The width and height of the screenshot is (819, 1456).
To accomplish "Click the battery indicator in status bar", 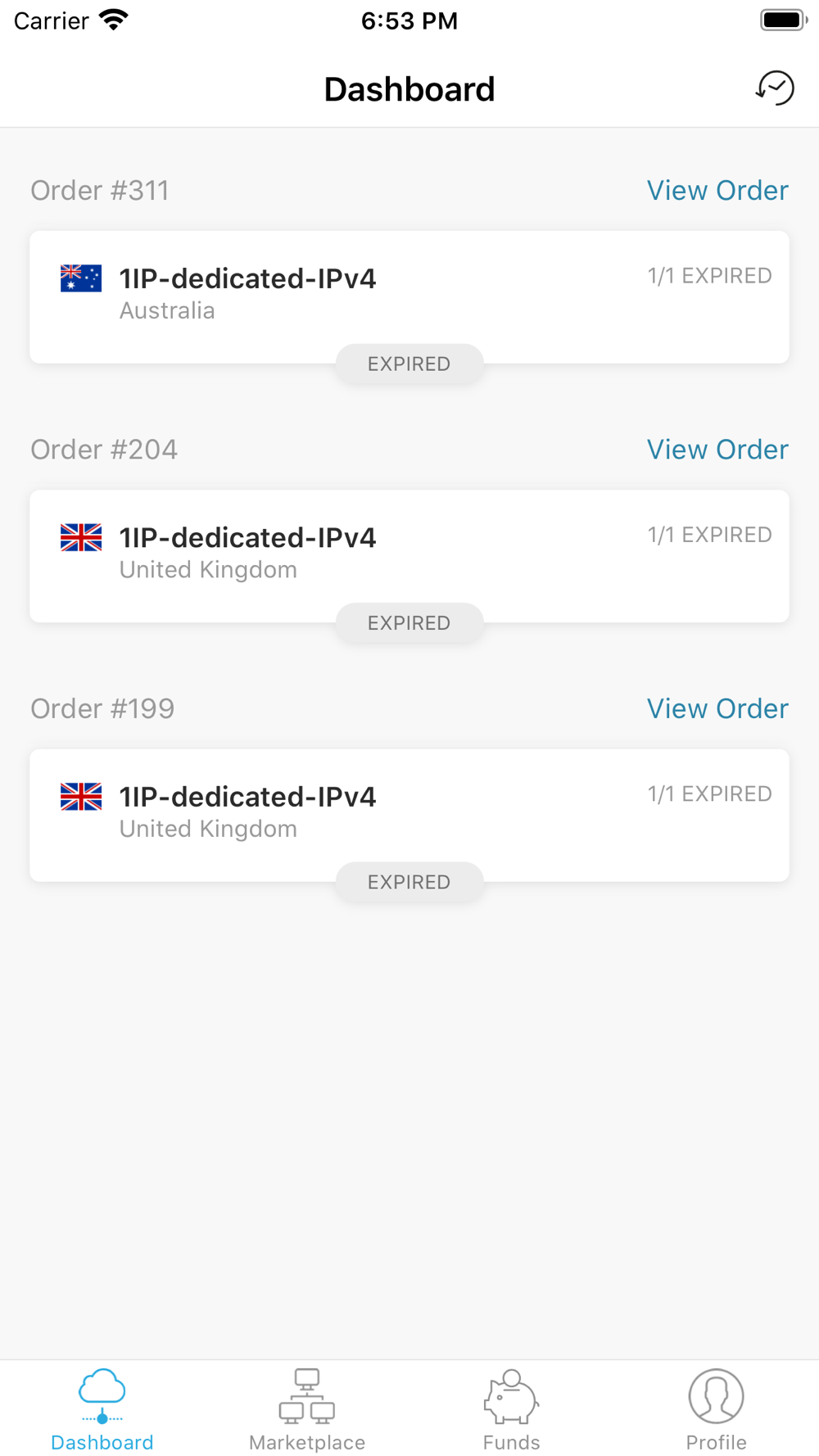I will point(784,20).
